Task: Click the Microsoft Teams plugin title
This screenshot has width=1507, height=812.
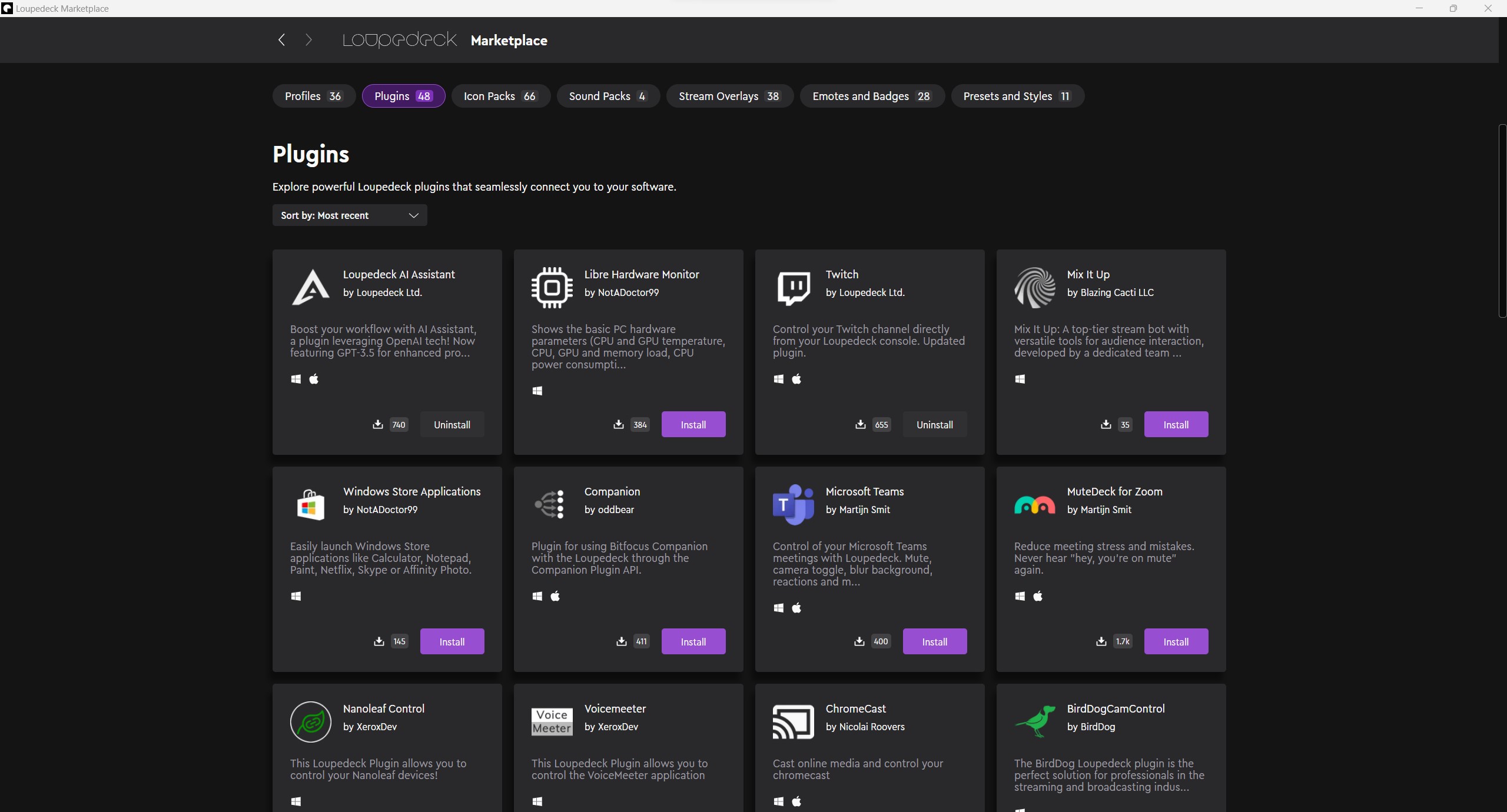Action: pos(865,491)
